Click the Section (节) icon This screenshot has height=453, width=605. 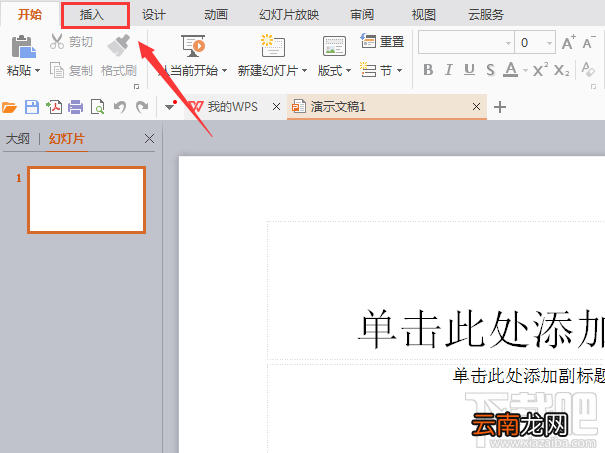(368, 70)
